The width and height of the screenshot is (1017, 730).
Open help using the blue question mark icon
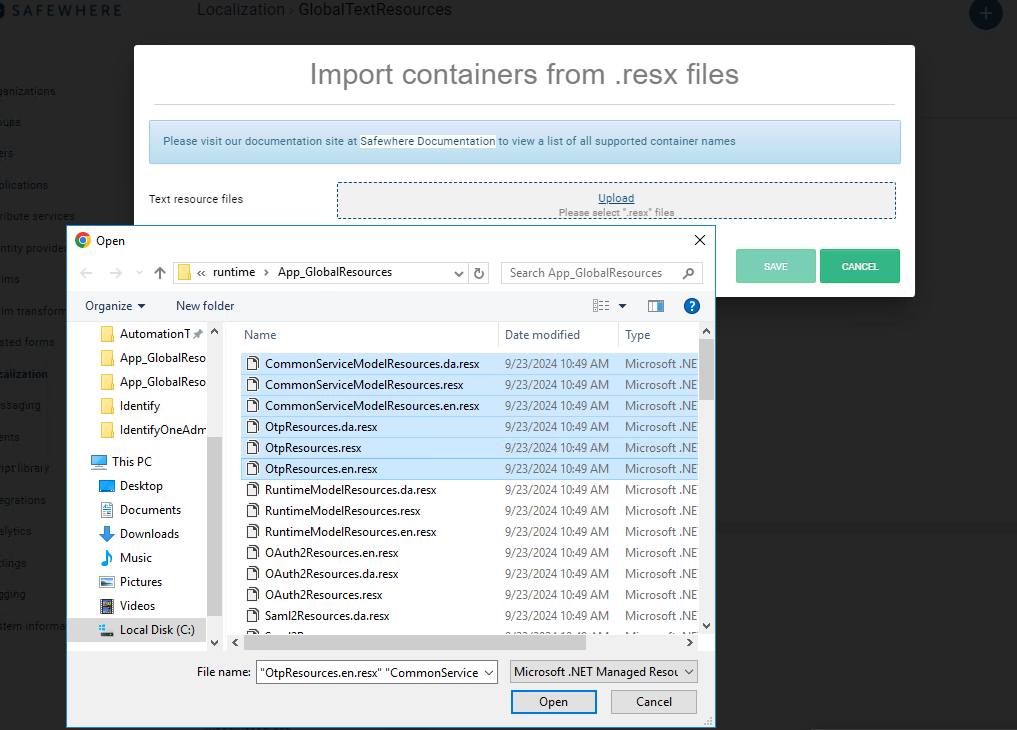tap(692, 305)
